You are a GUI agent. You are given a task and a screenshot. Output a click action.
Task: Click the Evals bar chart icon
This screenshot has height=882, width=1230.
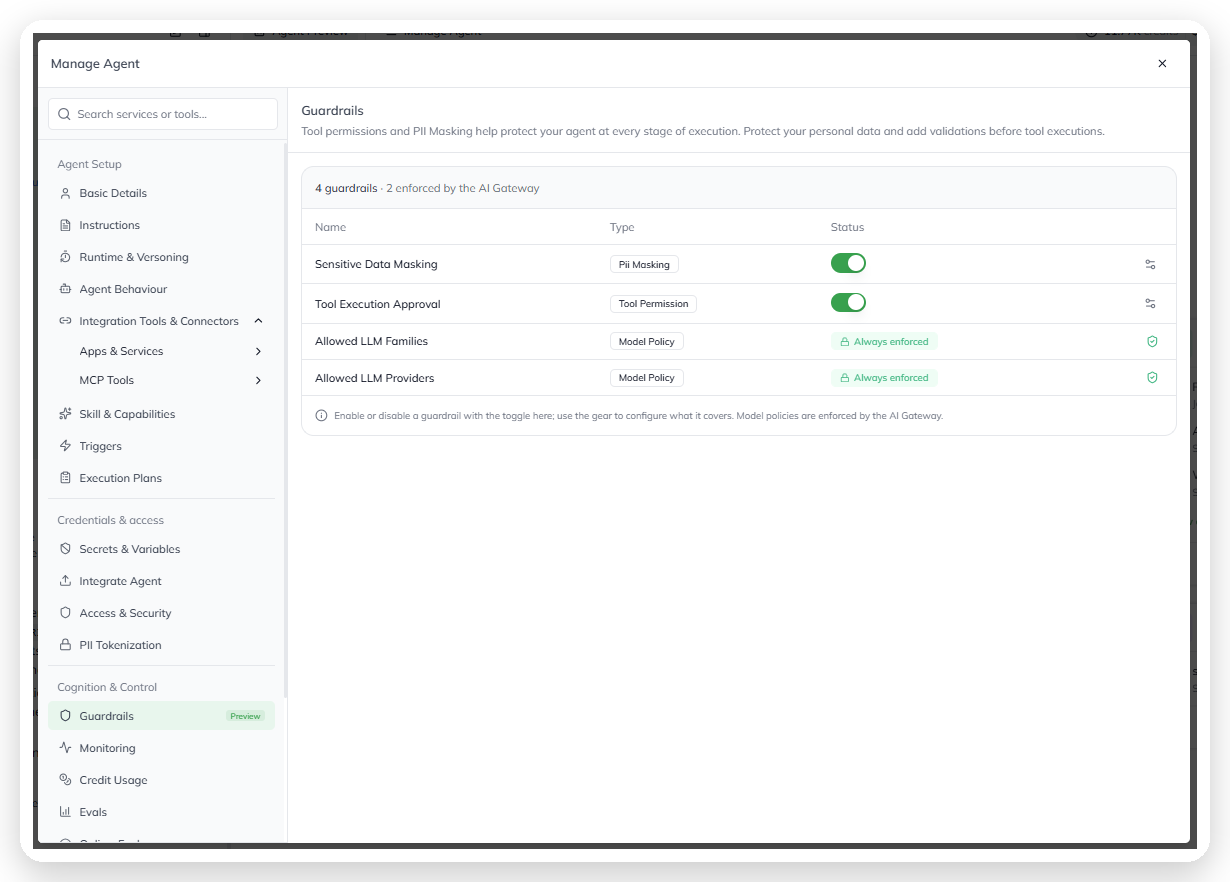[65, 812]
